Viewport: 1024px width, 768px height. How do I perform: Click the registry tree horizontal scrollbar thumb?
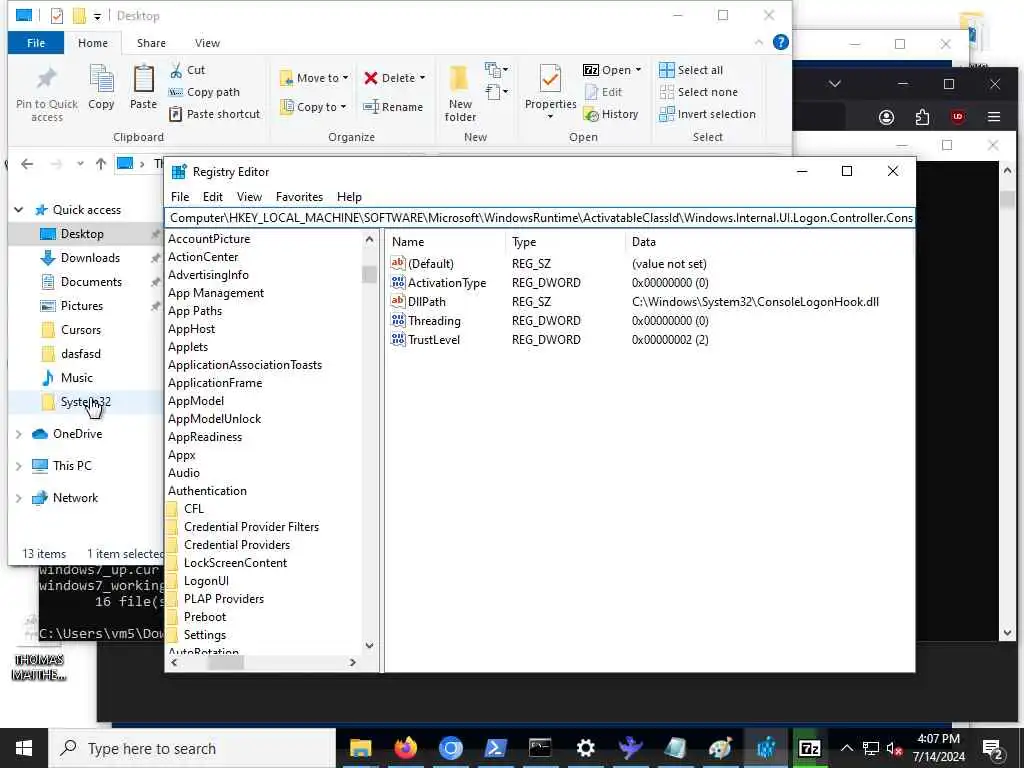coord(226,662)
